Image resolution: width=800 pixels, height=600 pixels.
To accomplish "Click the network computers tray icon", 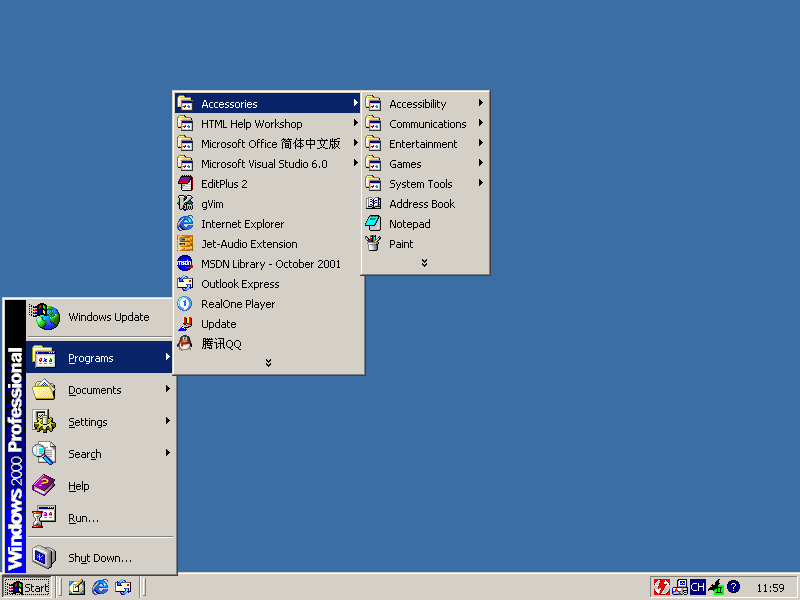I will [x=680, y=587].
